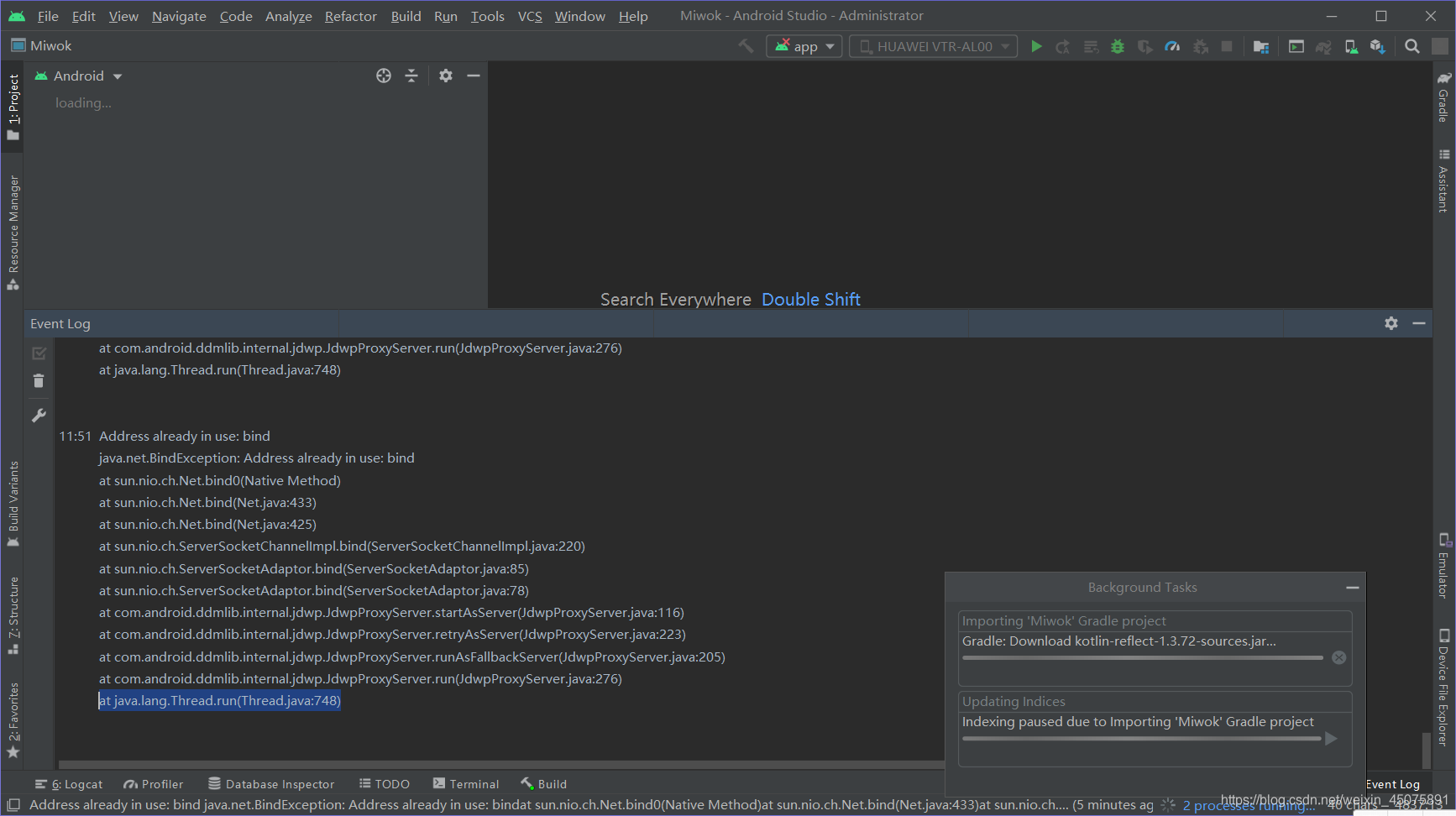Open the HUAWEI VTR-AL00 device dropdown
Screen dimensions: 1456x816
934,46
